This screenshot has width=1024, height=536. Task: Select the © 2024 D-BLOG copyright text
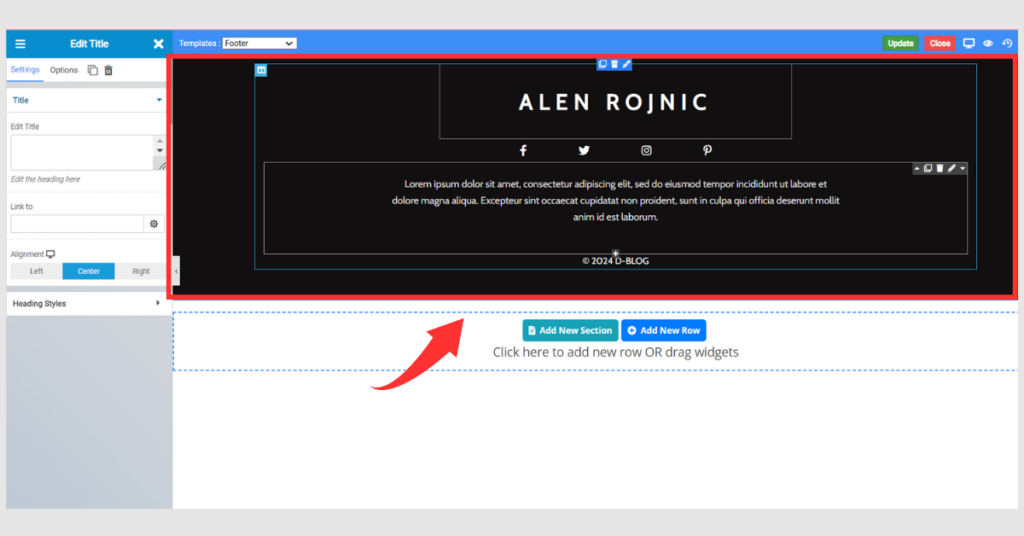point(615,261)
